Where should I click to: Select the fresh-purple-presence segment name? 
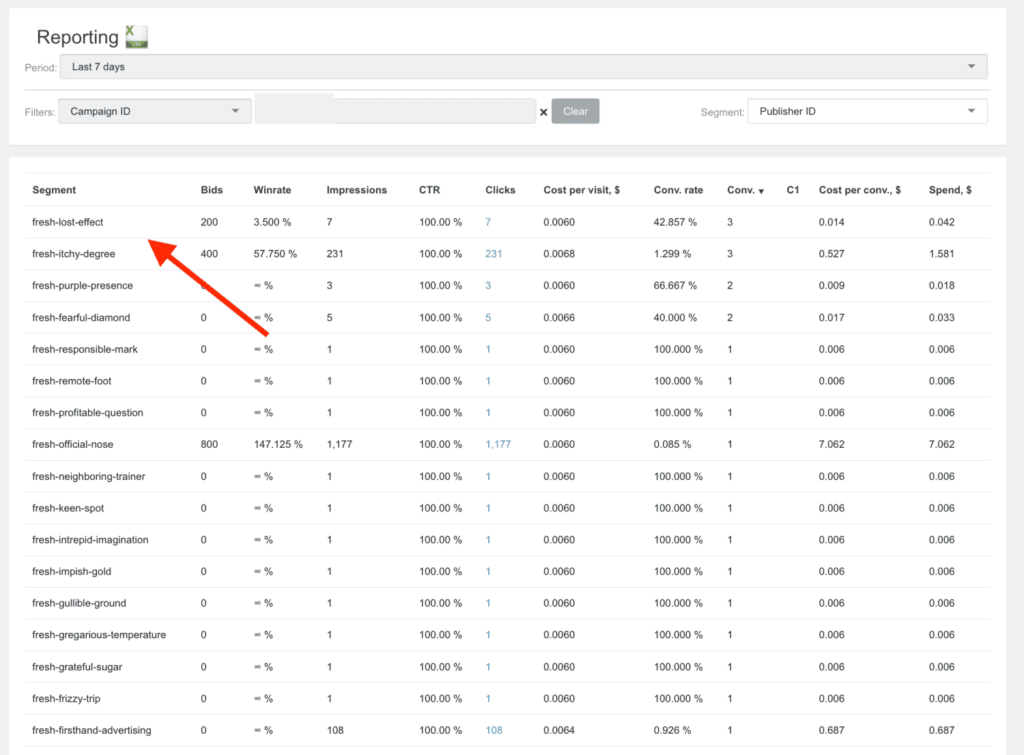point(82,286)
